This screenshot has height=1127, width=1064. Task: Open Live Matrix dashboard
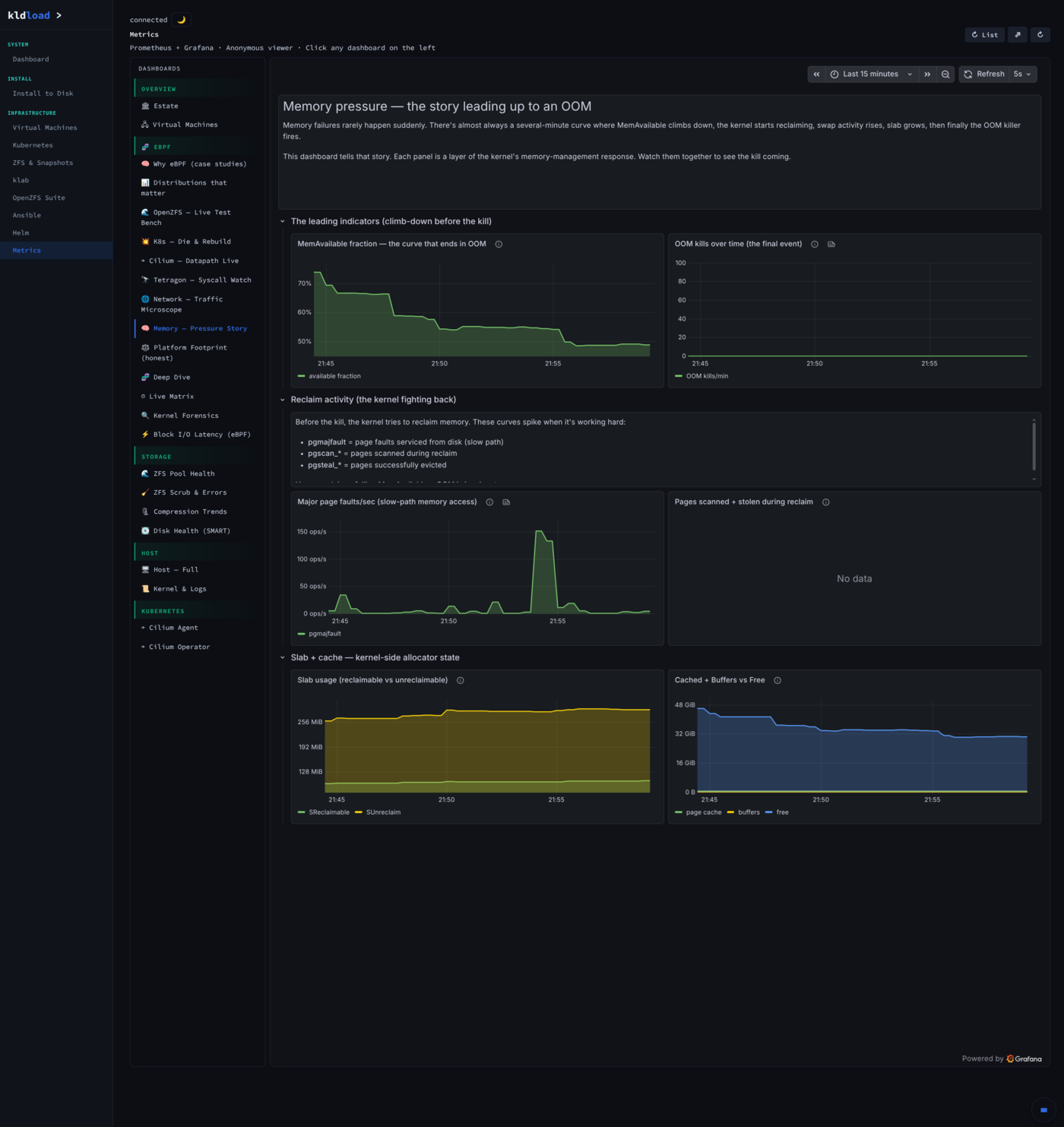pos(197,397)
